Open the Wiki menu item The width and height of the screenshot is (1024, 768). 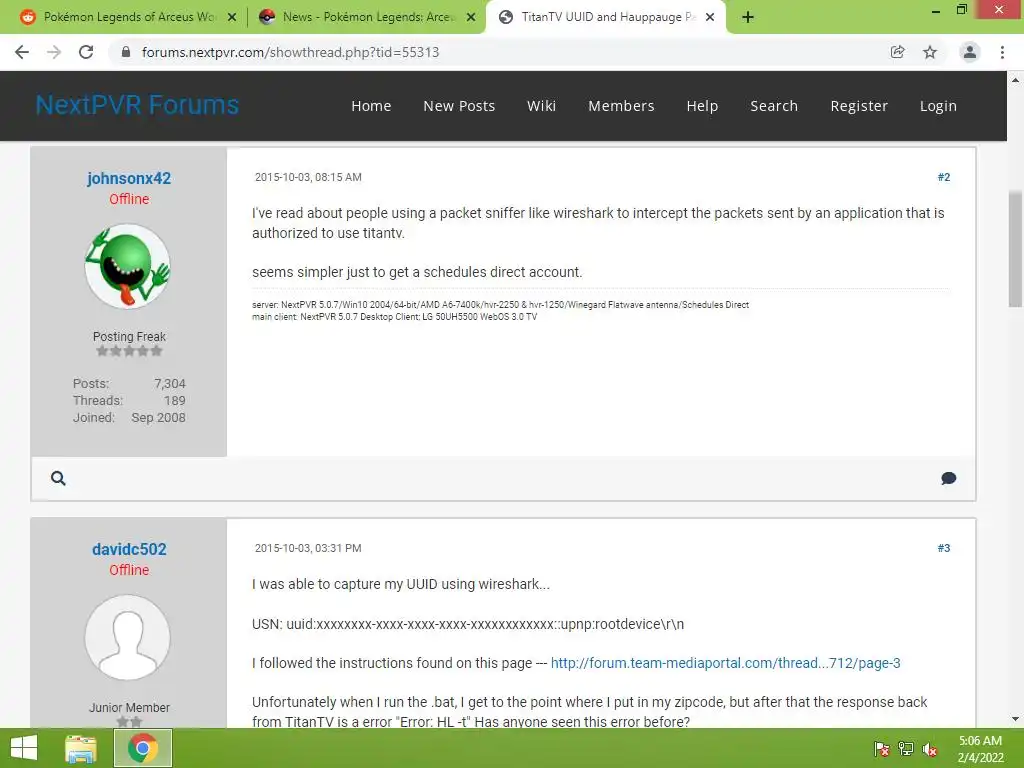click(x=541, y=106)
